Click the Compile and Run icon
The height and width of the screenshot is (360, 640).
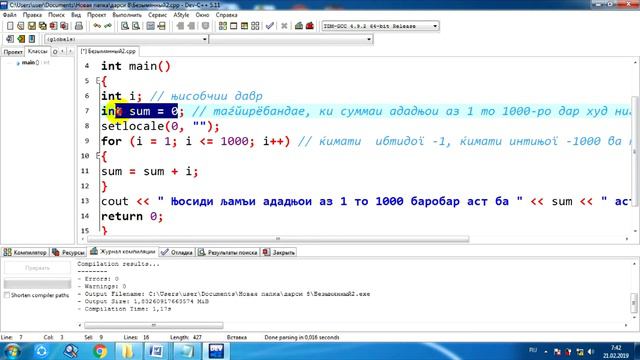coord(244,26)
